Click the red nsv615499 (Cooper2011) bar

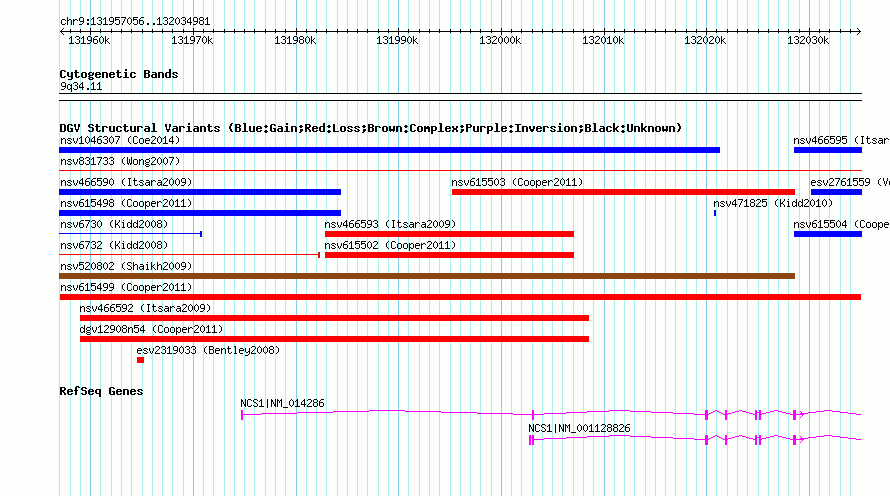pyautogui.click(x=460, y=297)
